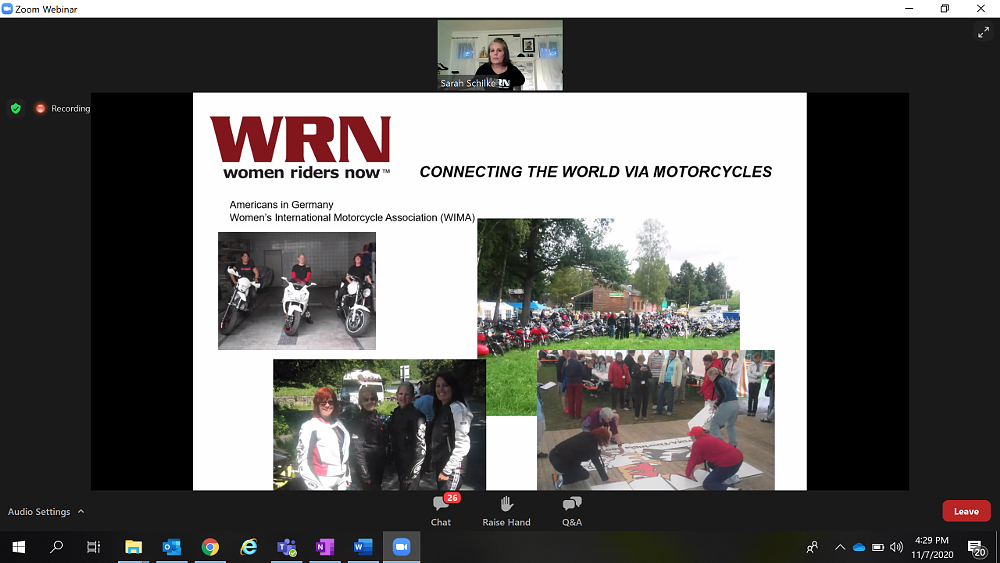Open Microsoft Teams from the taskbar

(x=286, y=547)
